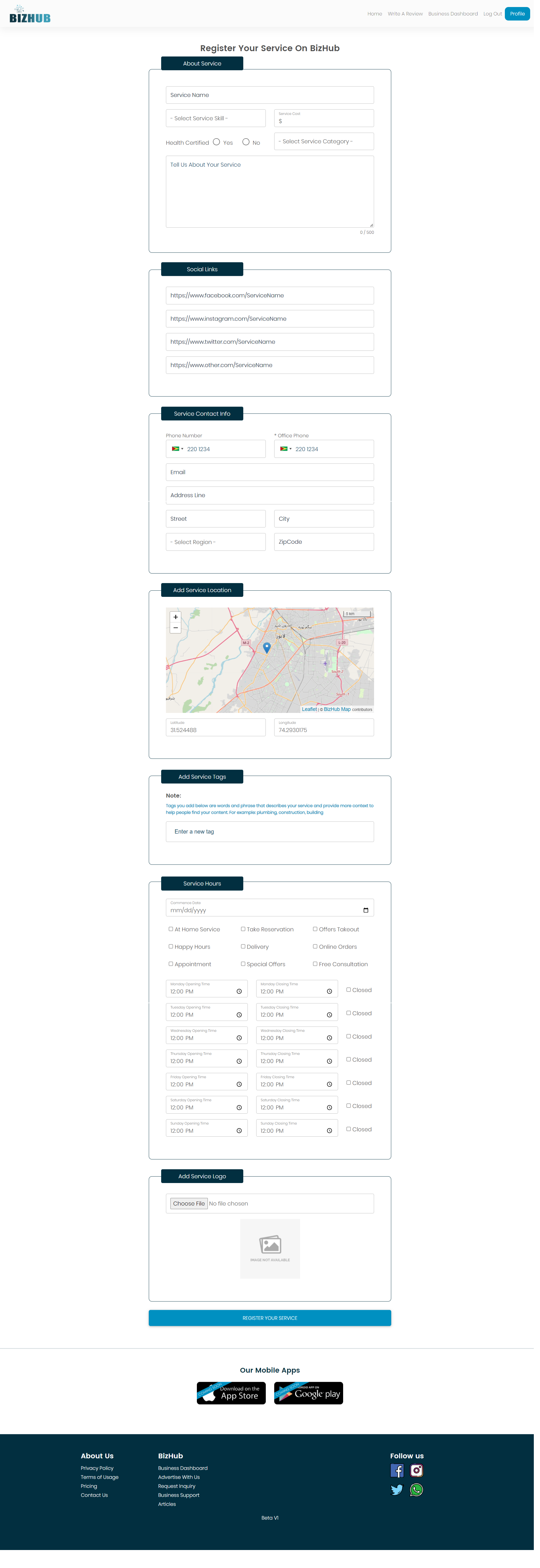This screenshot has width=540, height=1568.
Task: Click the blue map location marker
Action: point(266,648)
